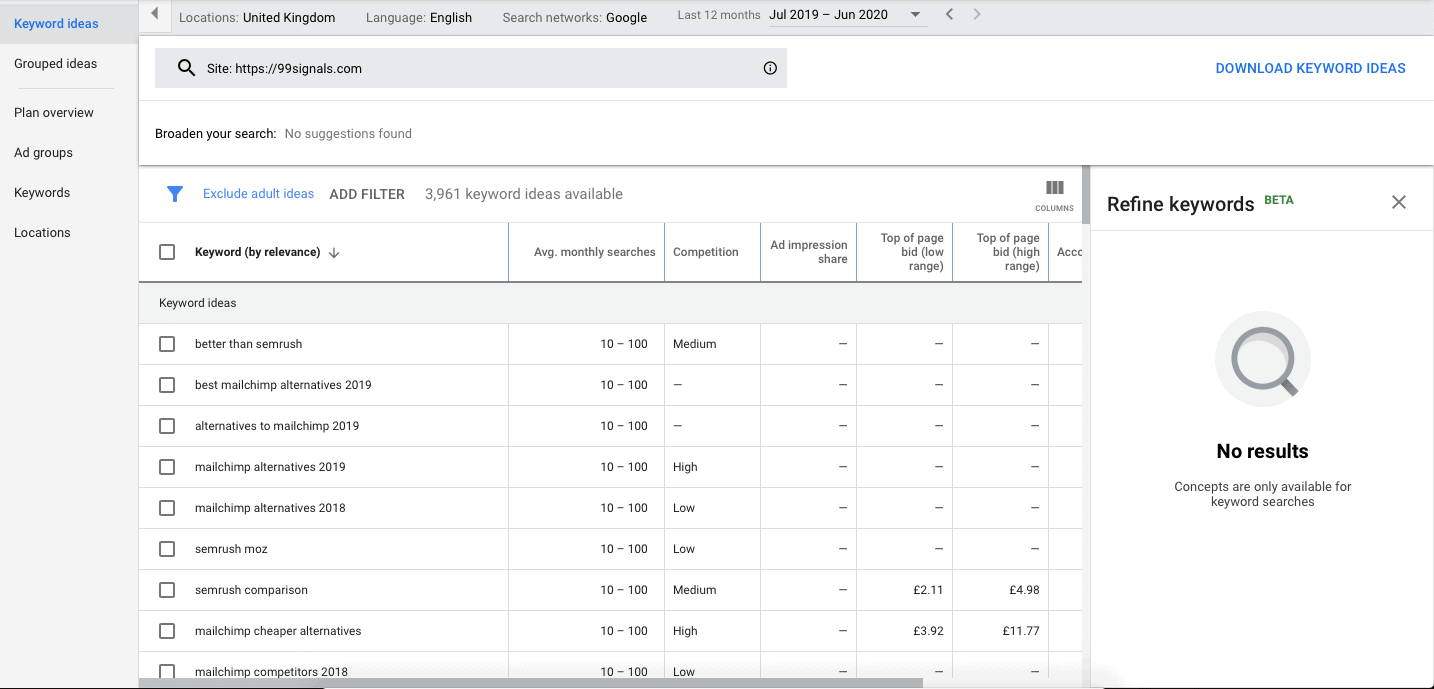The width and height of the screenshot is (1434, 689).
Task: Go to previous date period arrow
Action: [949, 14]
